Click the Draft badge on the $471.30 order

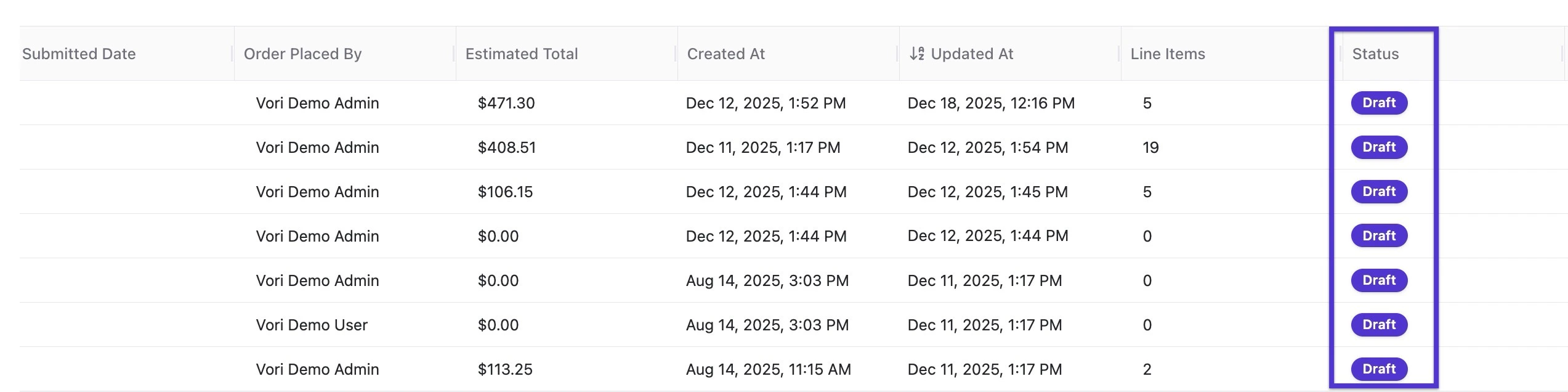1378,103
